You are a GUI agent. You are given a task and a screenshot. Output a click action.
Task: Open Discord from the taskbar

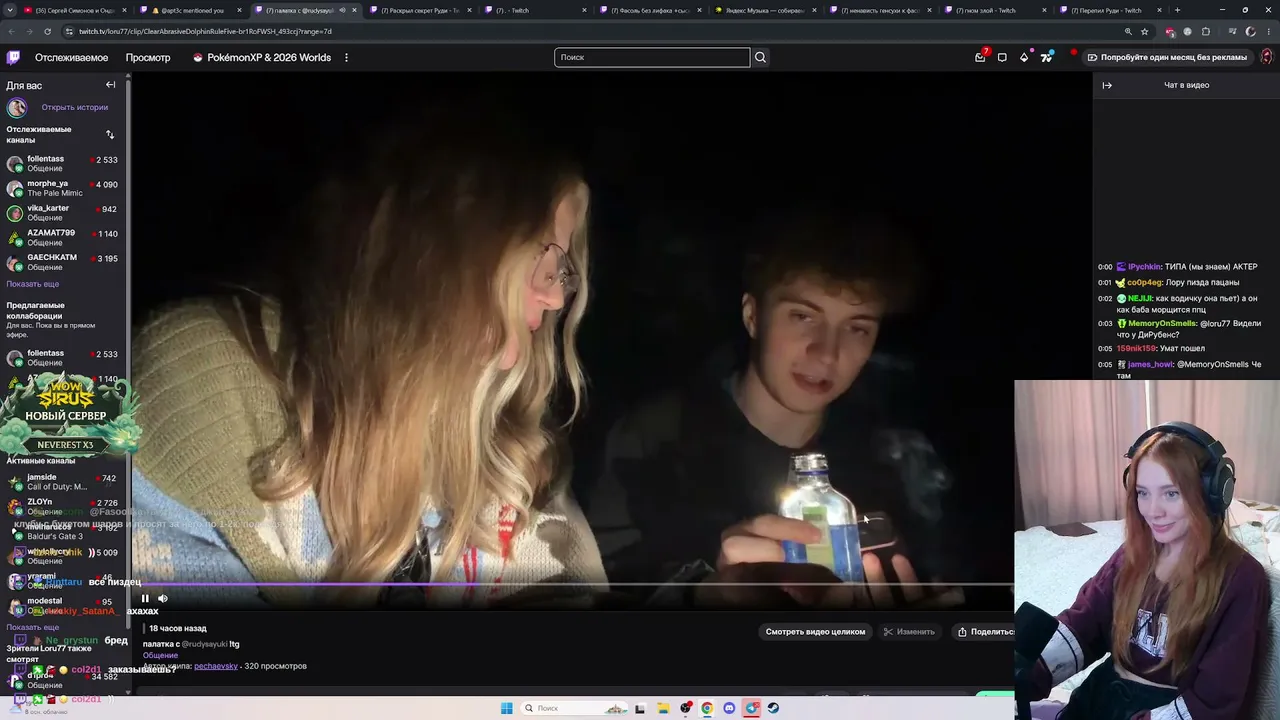pyautogui.click(x=729, y=708)
